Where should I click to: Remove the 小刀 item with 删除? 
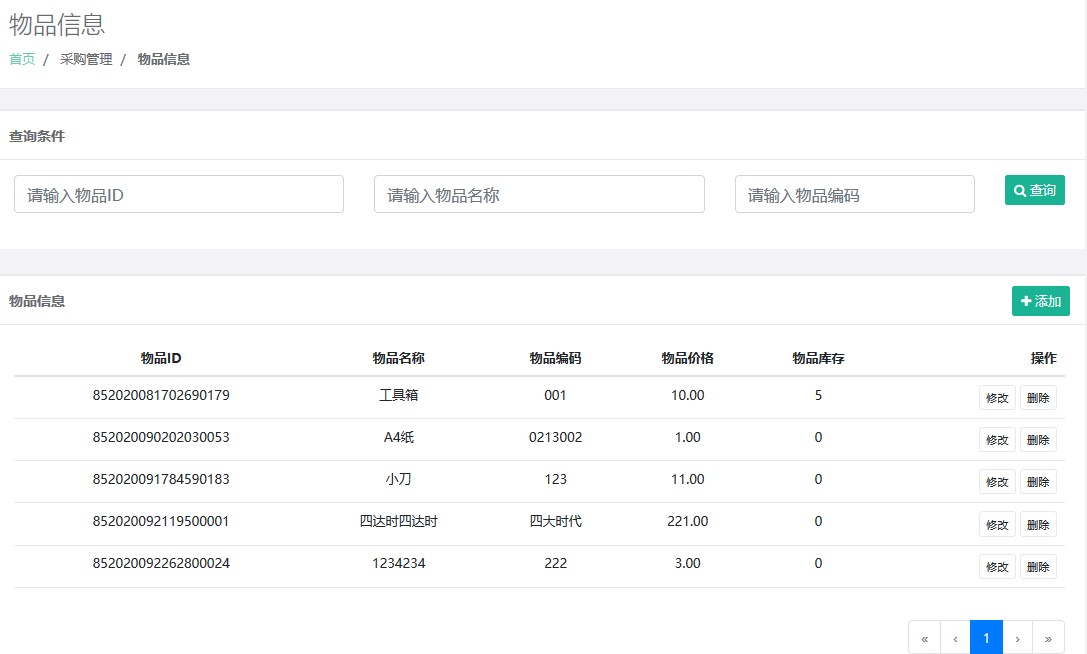[1038, 482]
